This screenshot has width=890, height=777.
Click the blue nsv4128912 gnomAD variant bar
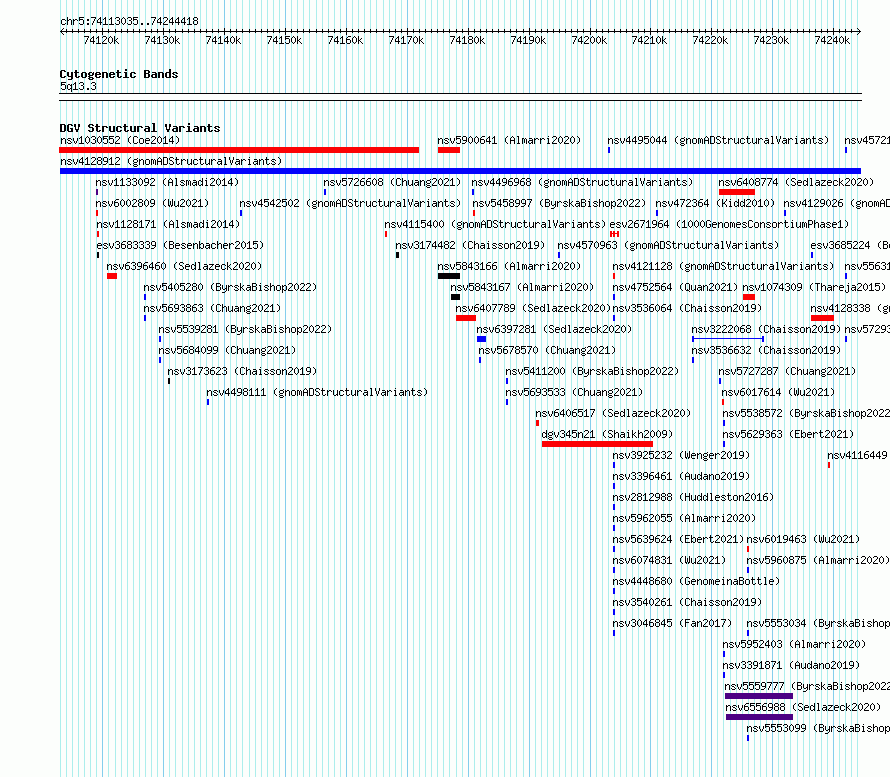click(460, 171)
